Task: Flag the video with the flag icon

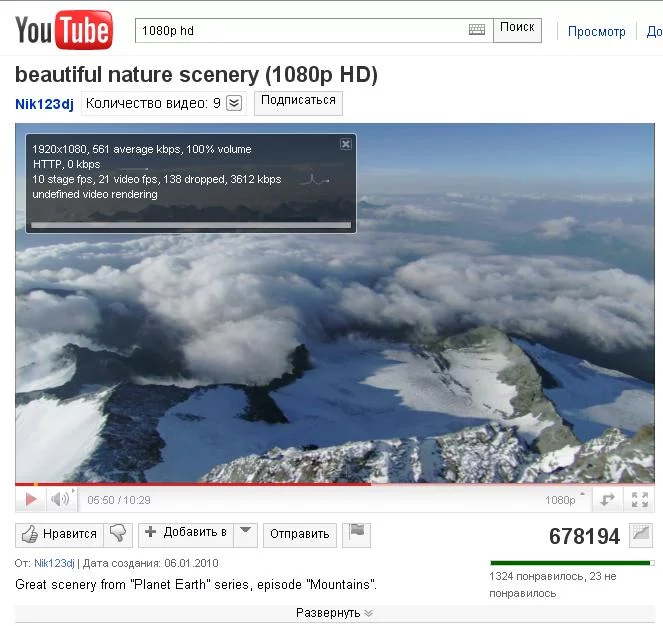Action: [x=356, y=534]
